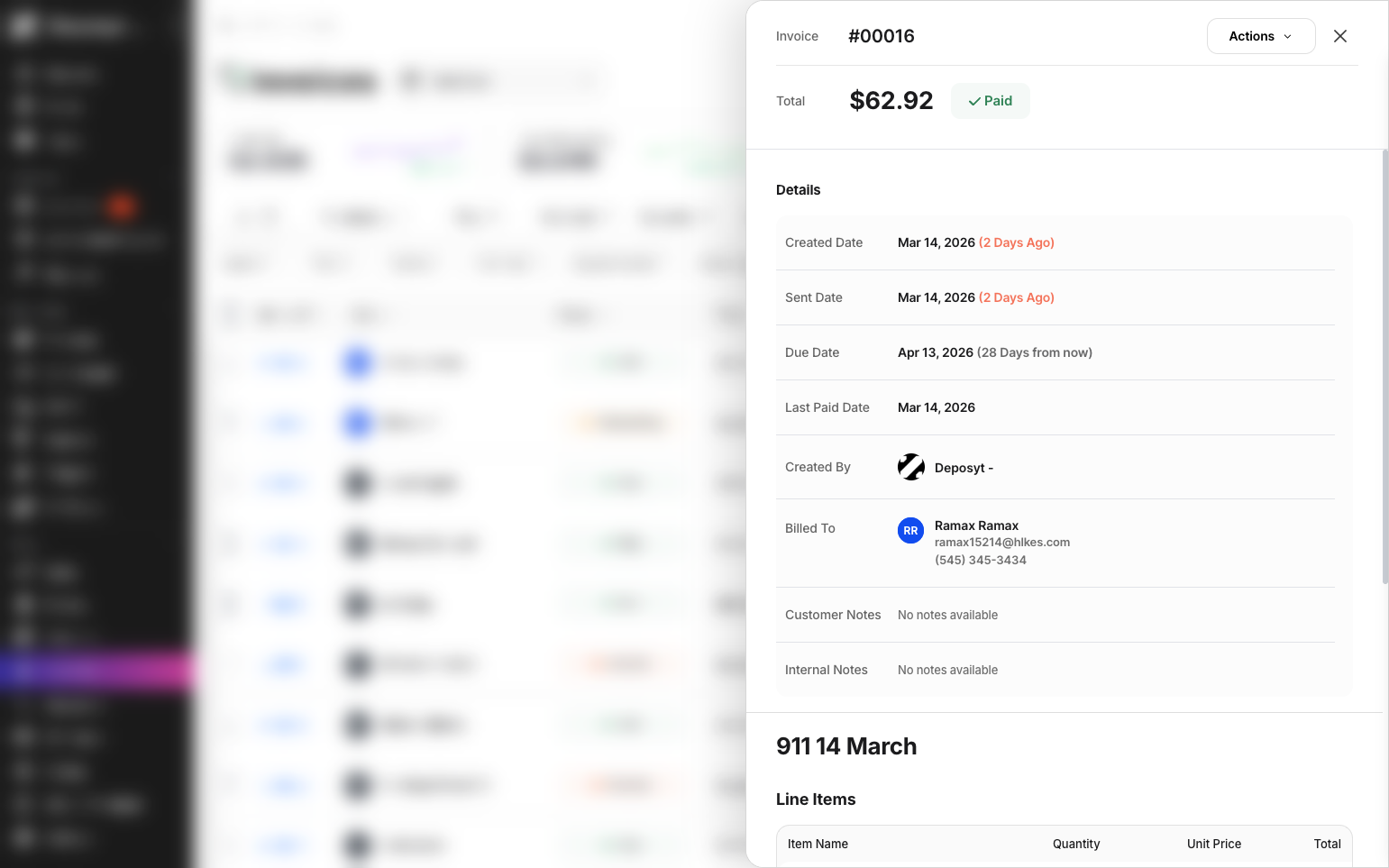Click the '911 14 March' invoice title
Screen dimensions: 1389x868
(x=846, y=746)
